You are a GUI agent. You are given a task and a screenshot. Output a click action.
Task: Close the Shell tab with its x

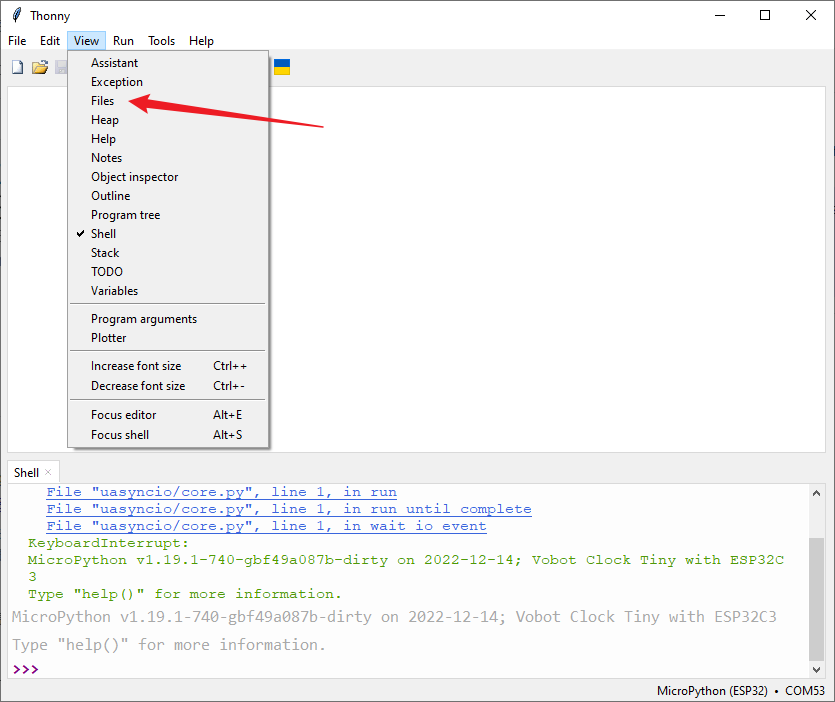48,472
